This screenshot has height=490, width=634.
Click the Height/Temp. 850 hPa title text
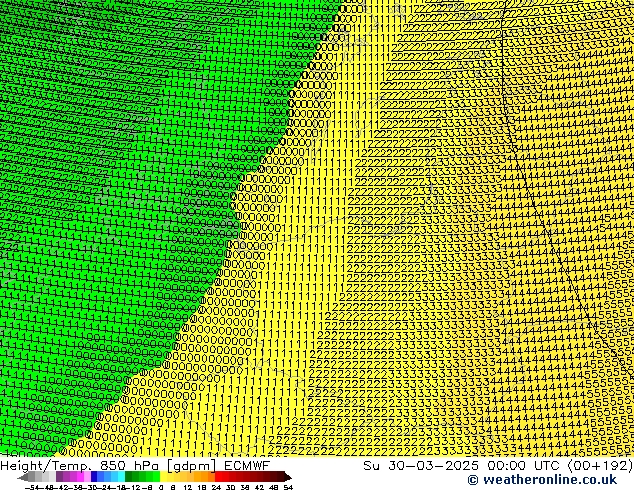point(81,466)
